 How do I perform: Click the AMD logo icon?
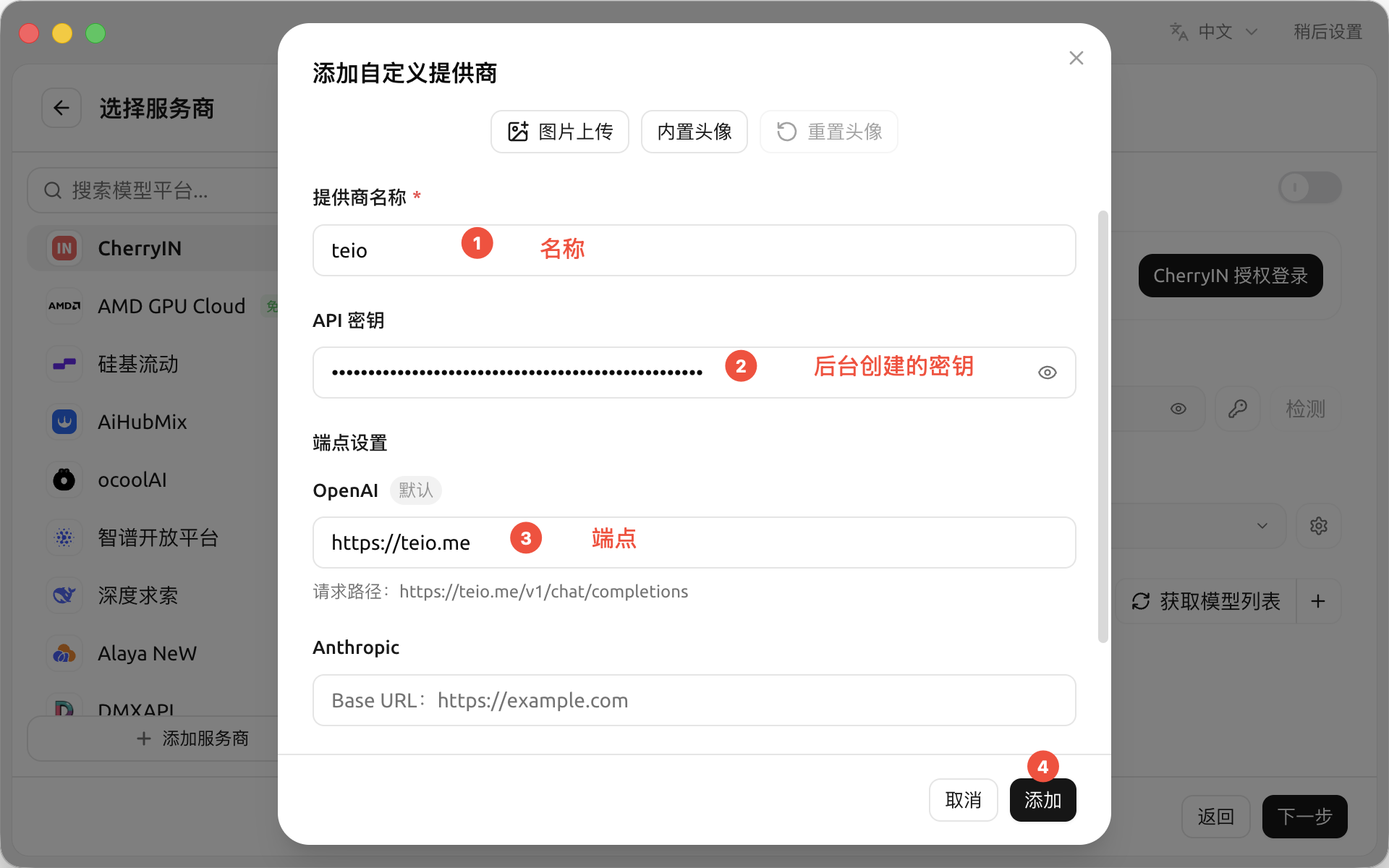pyautogui.click(x=64, y=306)
